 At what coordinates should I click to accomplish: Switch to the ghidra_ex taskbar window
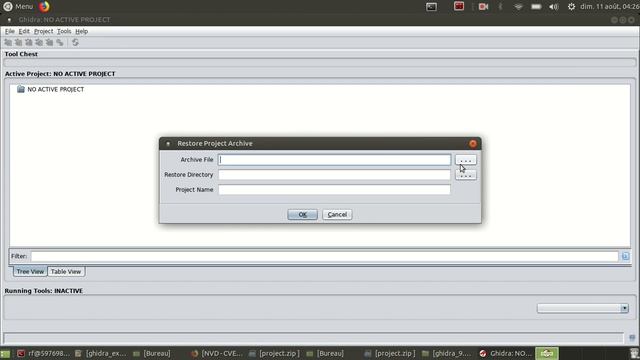click(101, 353)
